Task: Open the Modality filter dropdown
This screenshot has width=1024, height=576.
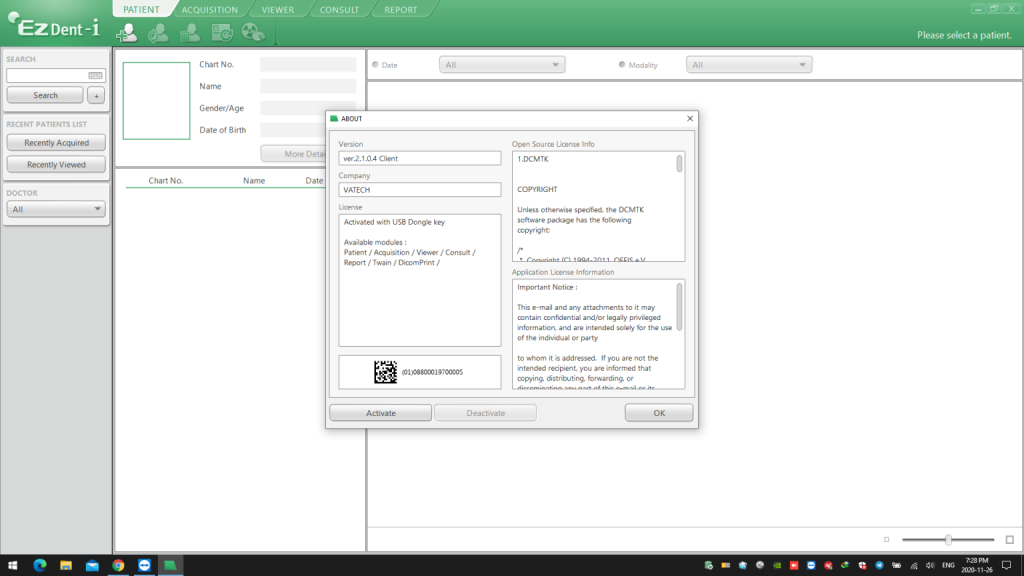Action: tap(748, 65)
